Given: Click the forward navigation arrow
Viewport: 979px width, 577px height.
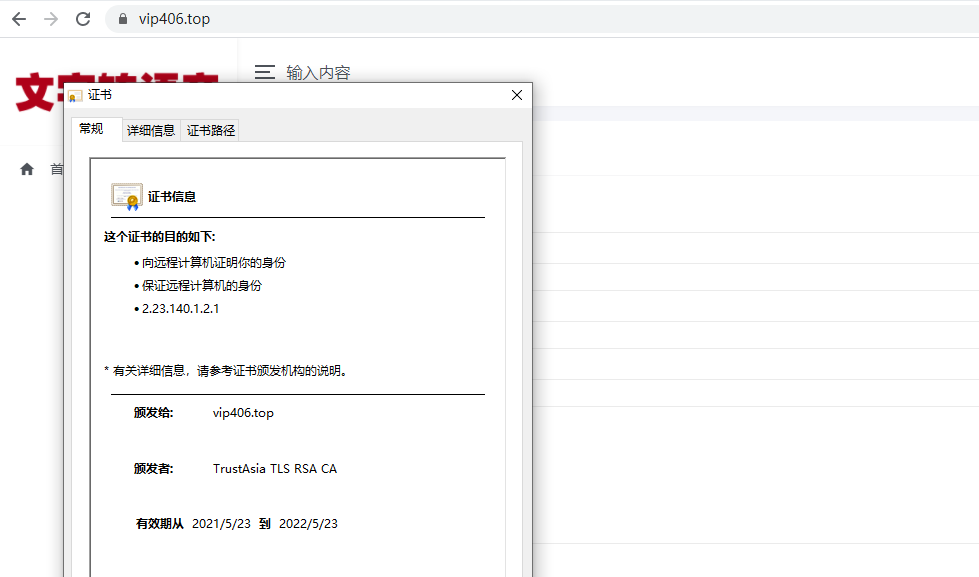Looking at the screenshot, I should click(50, 17).
